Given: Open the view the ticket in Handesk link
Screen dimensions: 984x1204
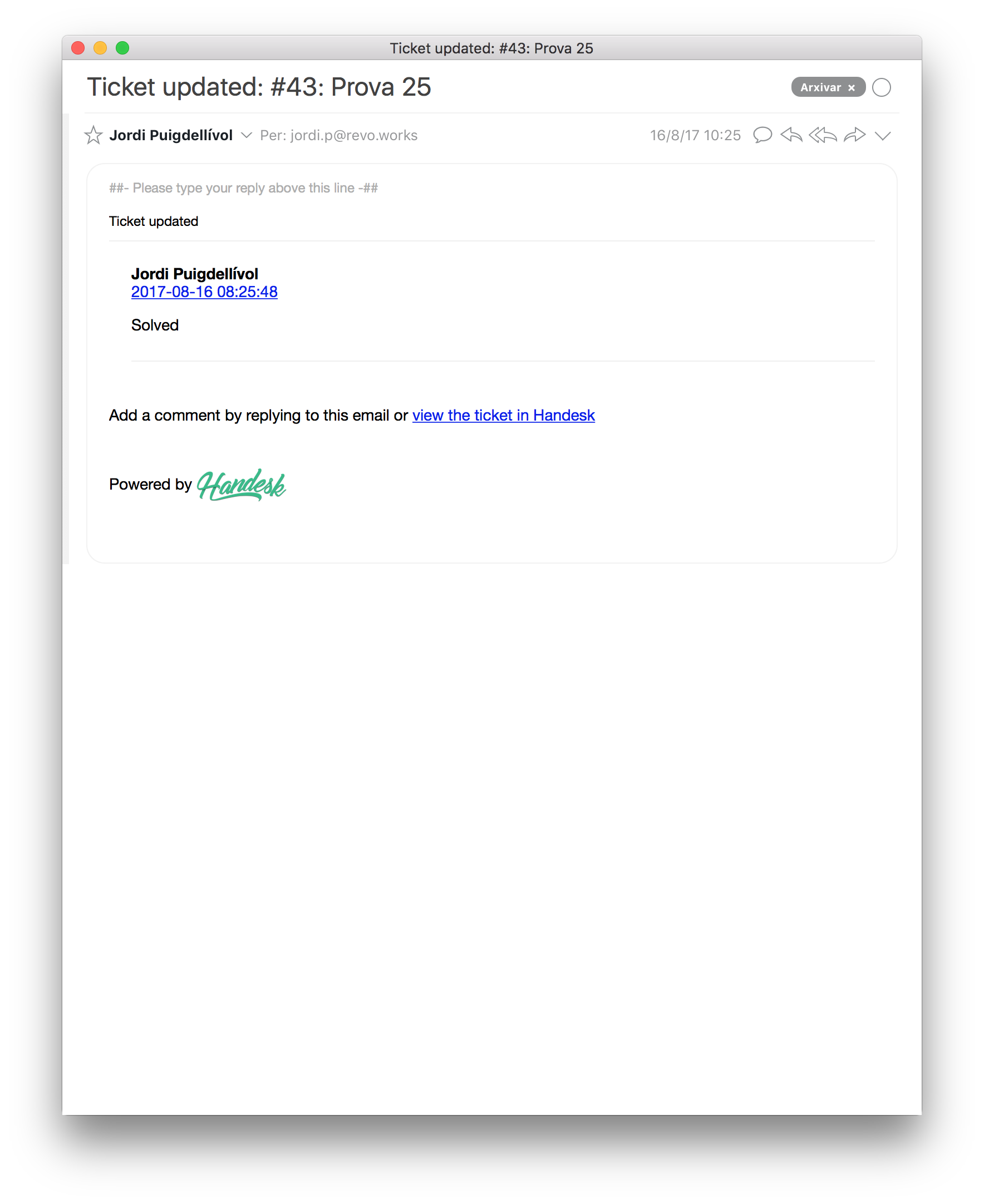Looking at the screenshot, I should tap(504, 416).
